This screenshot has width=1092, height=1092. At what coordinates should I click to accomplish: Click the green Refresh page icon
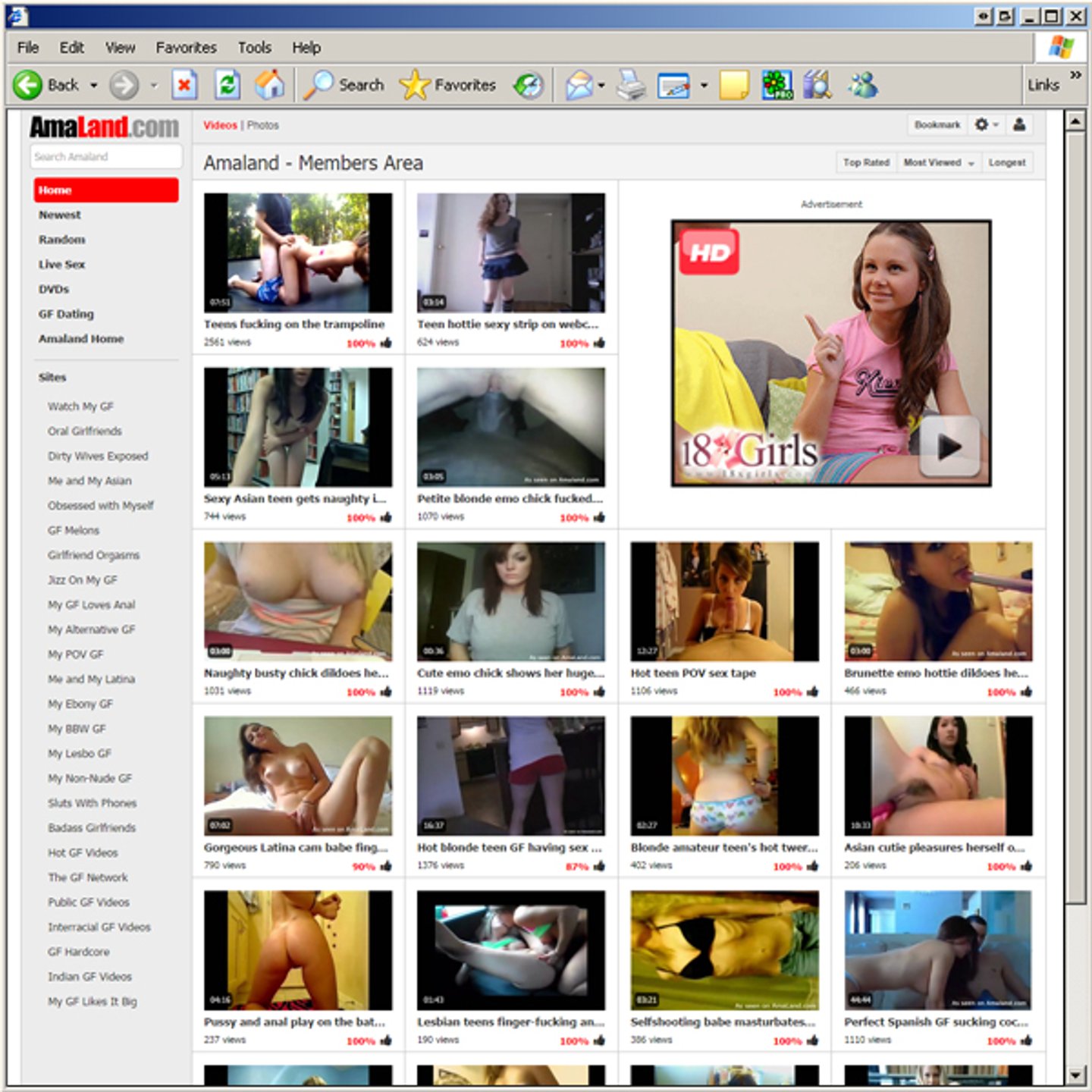pyautogui.click(x=227, y=85)
